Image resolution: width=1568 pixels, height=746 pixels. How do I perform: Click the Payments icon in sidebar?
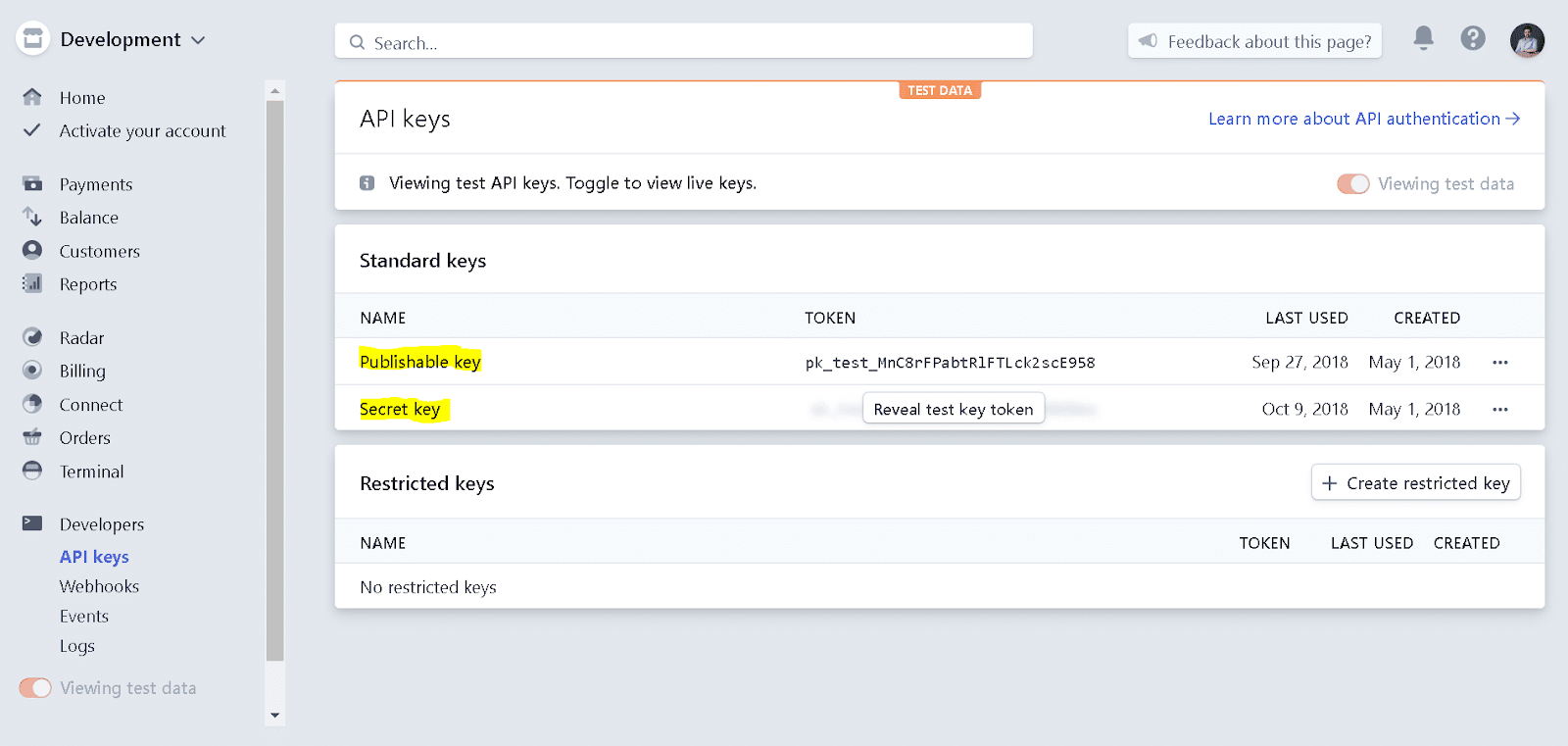32,183
